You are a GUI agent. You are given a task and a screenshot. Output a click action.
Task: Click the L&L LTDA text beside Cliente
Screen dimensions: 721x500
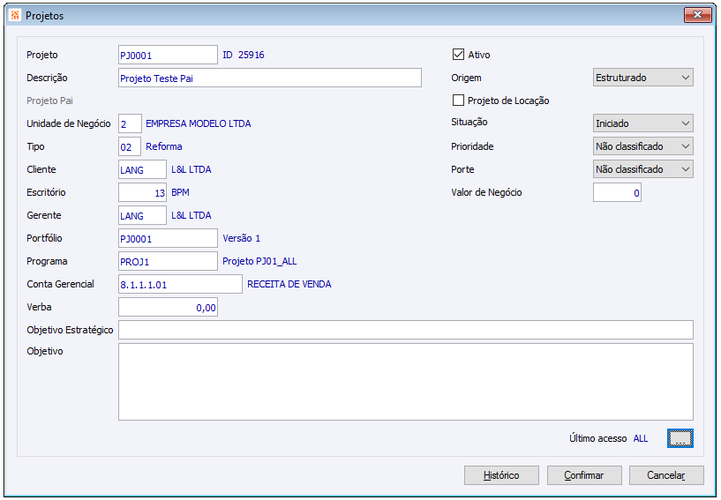191,169
